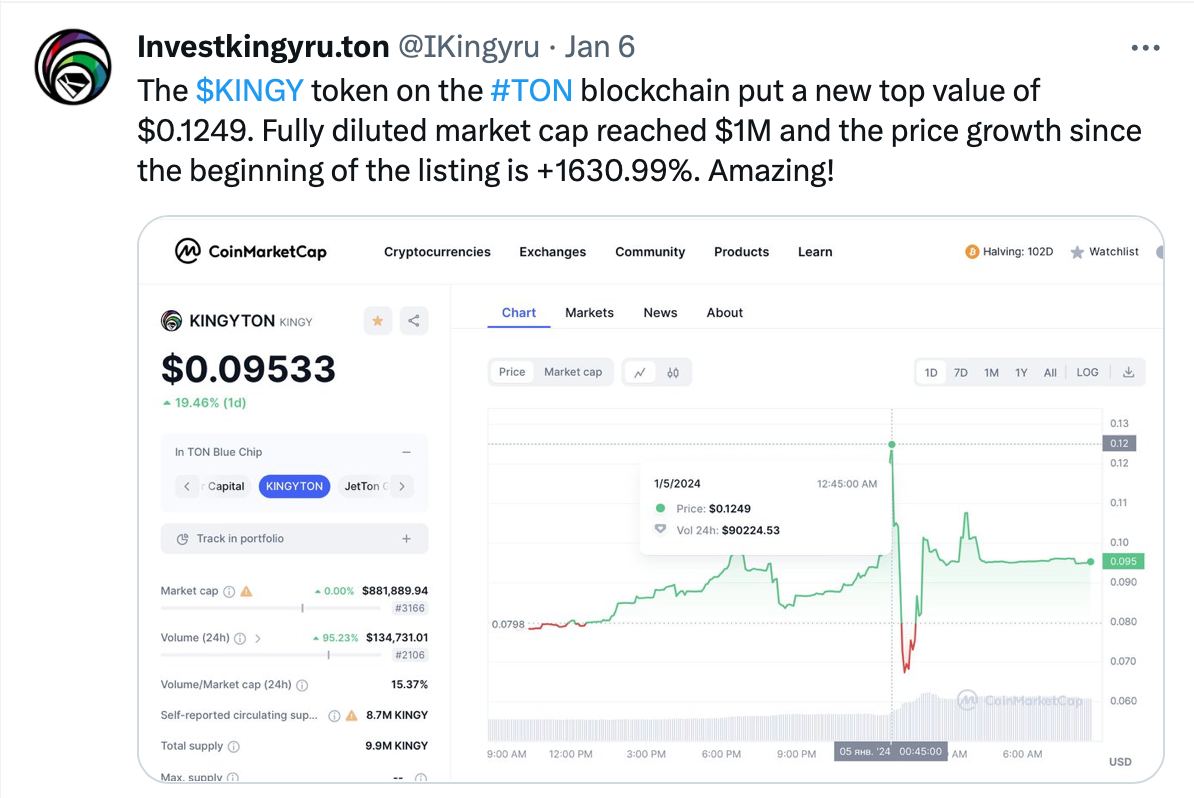Click the Investkingyru.ton profile avatar

click(x=73, y=67)
